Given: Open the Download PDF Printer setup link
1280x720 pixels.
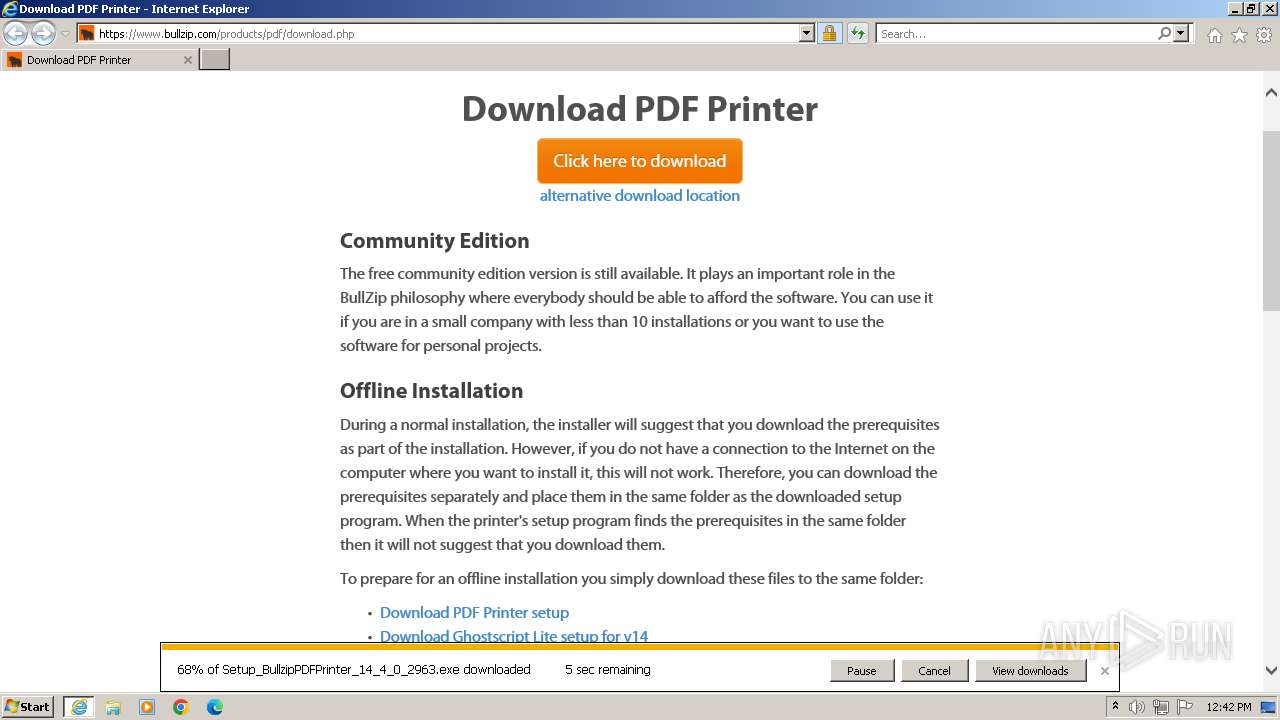Looking at the screenshot, I should point(474,613).
